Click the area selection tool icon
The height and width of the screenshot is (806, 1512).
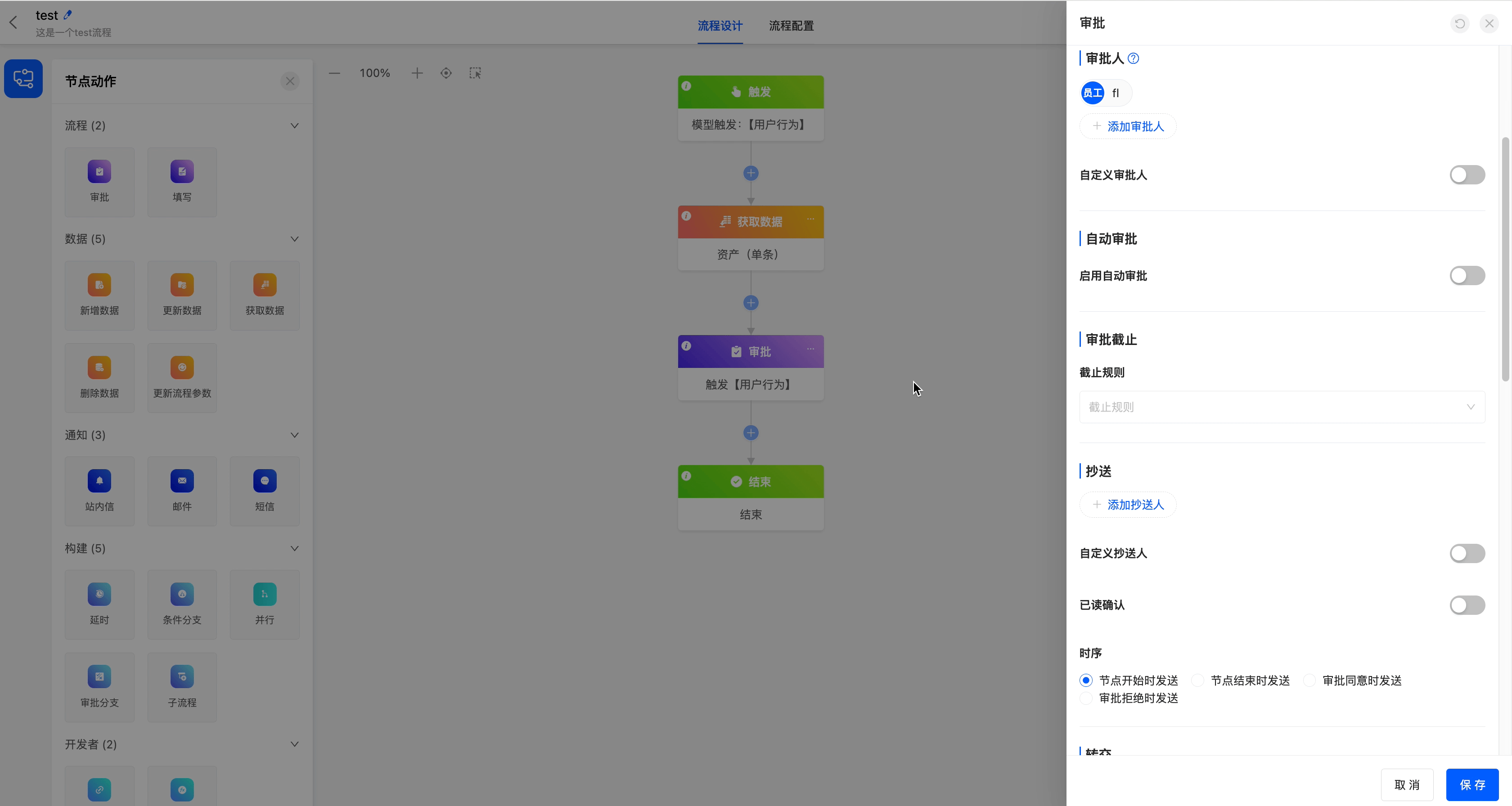point(476,73)
